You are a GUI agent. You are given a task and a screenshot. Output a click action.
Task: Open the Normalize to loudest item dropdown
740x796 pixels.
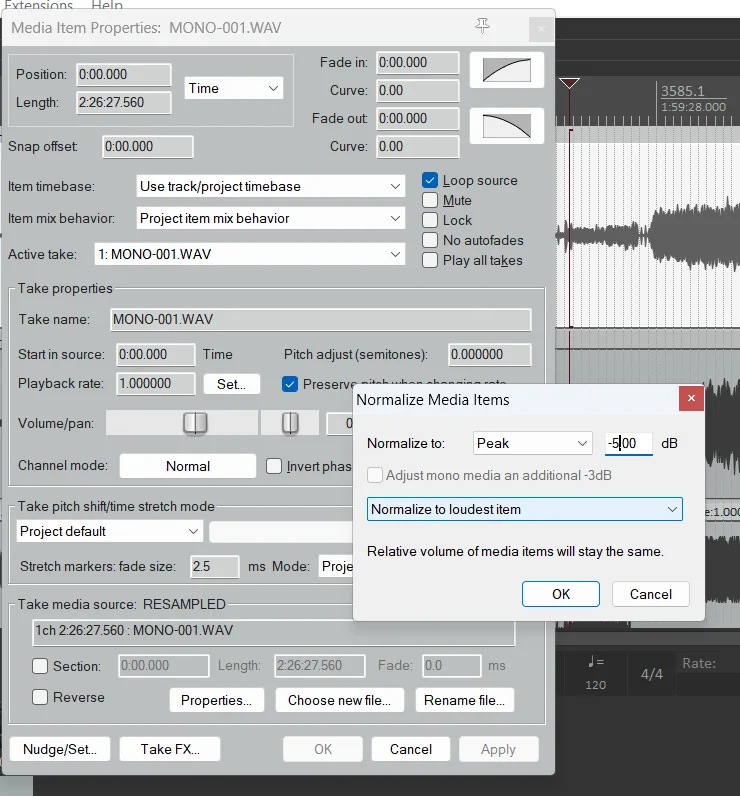pos(524,509)
